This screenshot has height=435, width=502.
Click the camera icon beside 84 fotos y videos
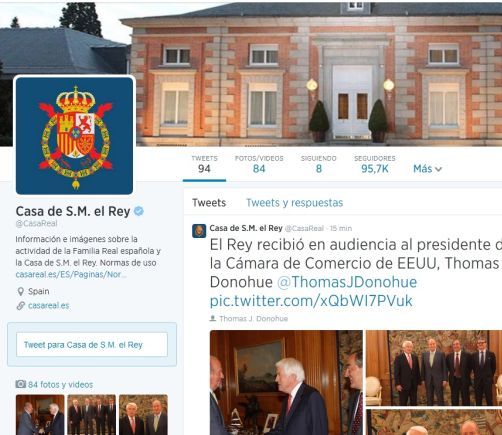coord(20,384)
